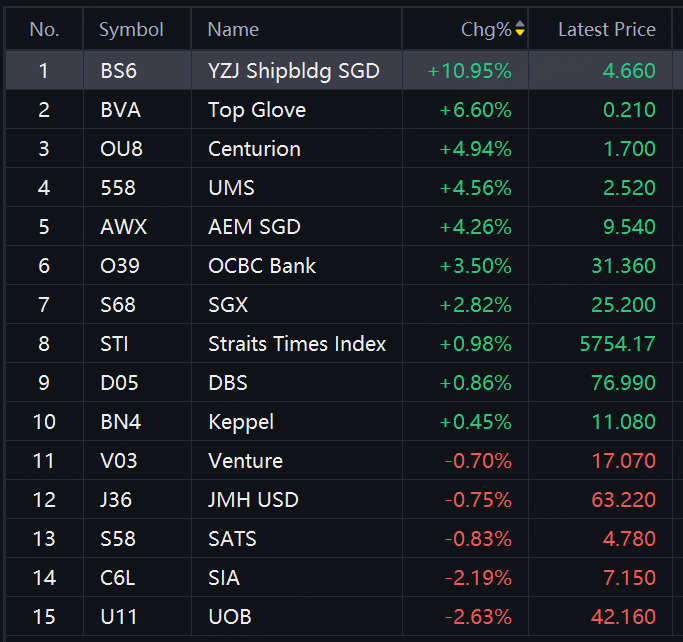
Task: Click the +4.94% change value
Action: 475,149
